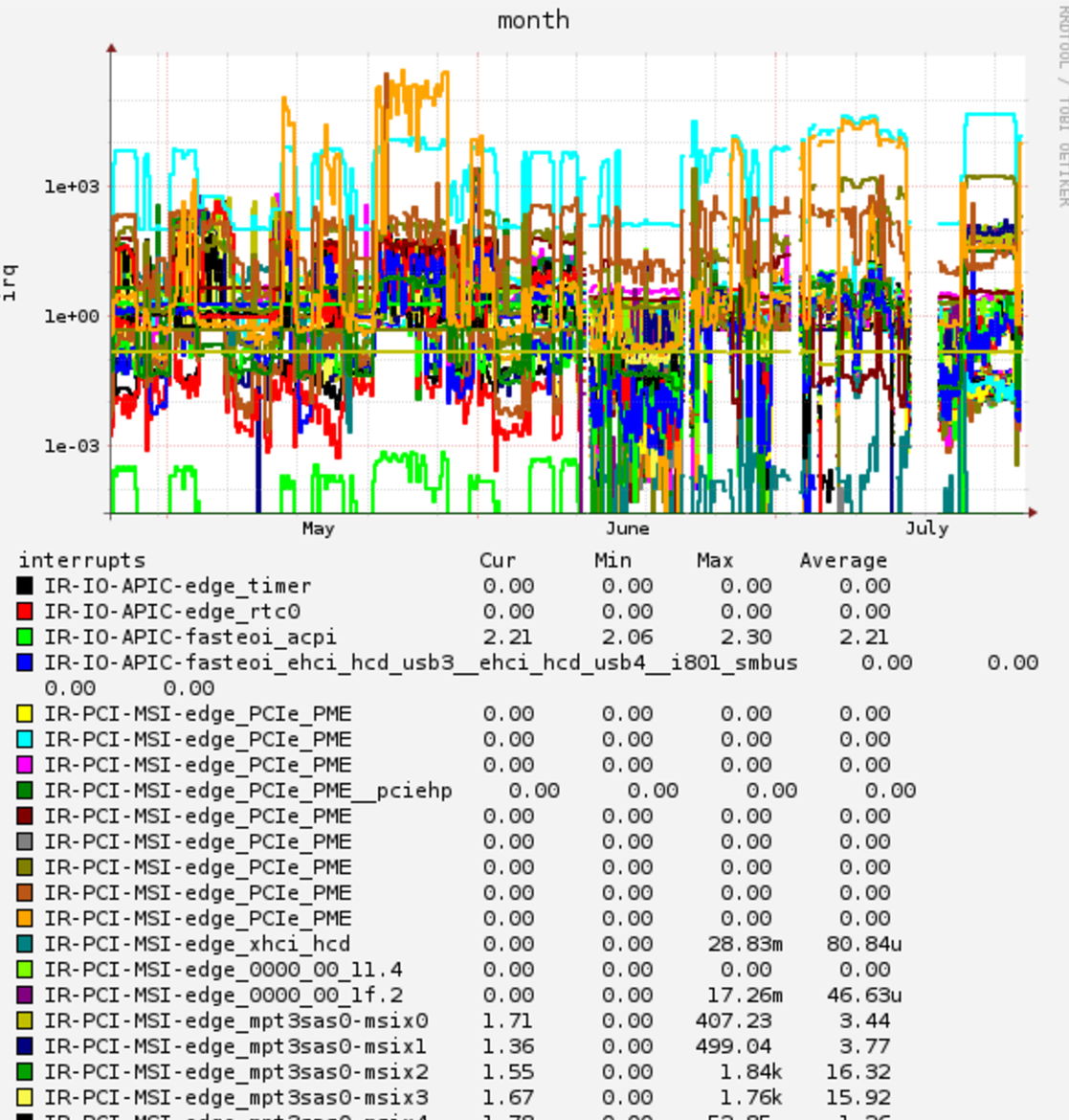Viewport: 1069px width, 1120px height.
Task: Click the msix3 Average value '15.92'
Action: [857, 1097]
